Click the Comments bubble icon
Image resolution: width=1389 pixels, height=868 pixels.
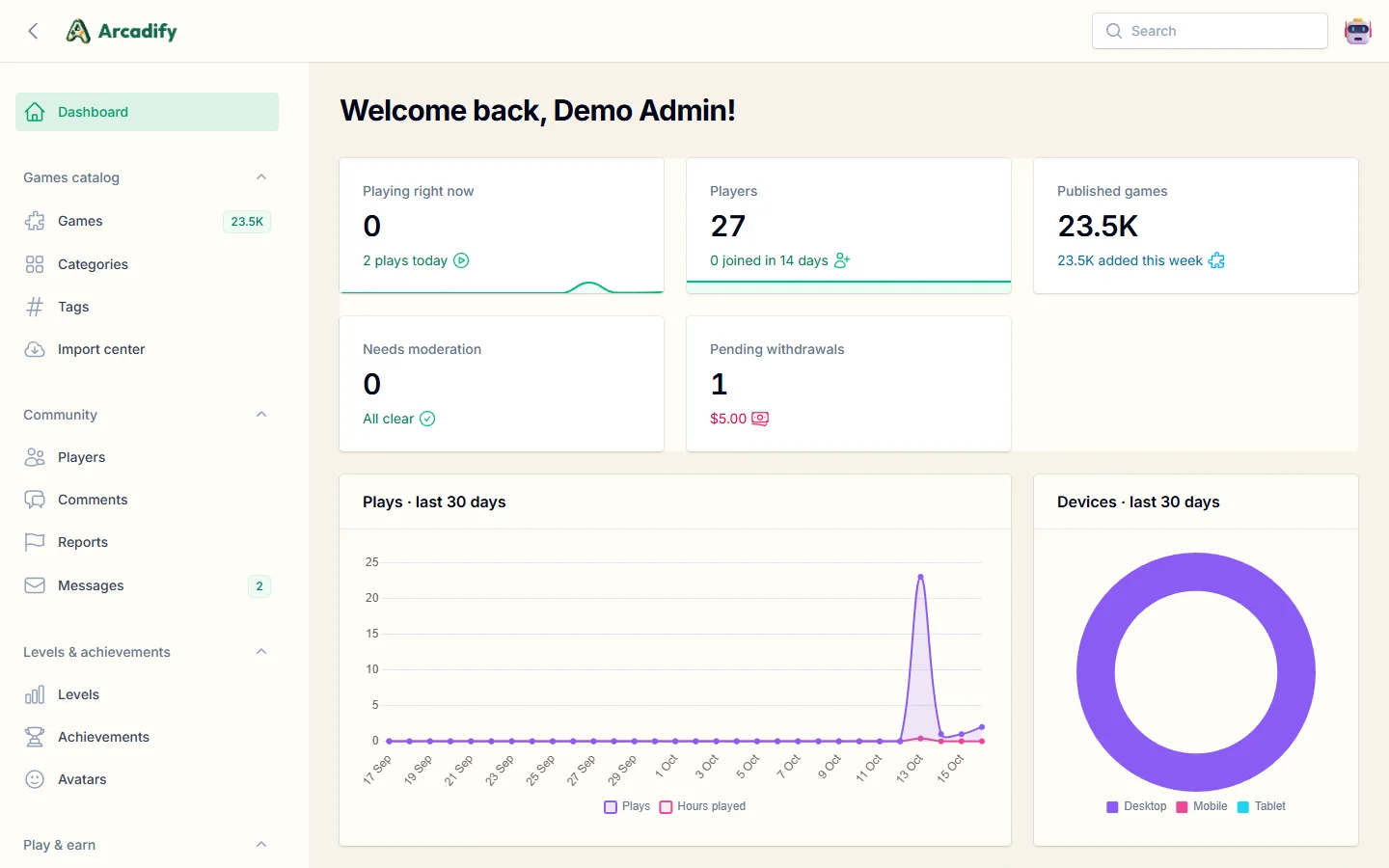pyautogui.click(x=35, y=500)
